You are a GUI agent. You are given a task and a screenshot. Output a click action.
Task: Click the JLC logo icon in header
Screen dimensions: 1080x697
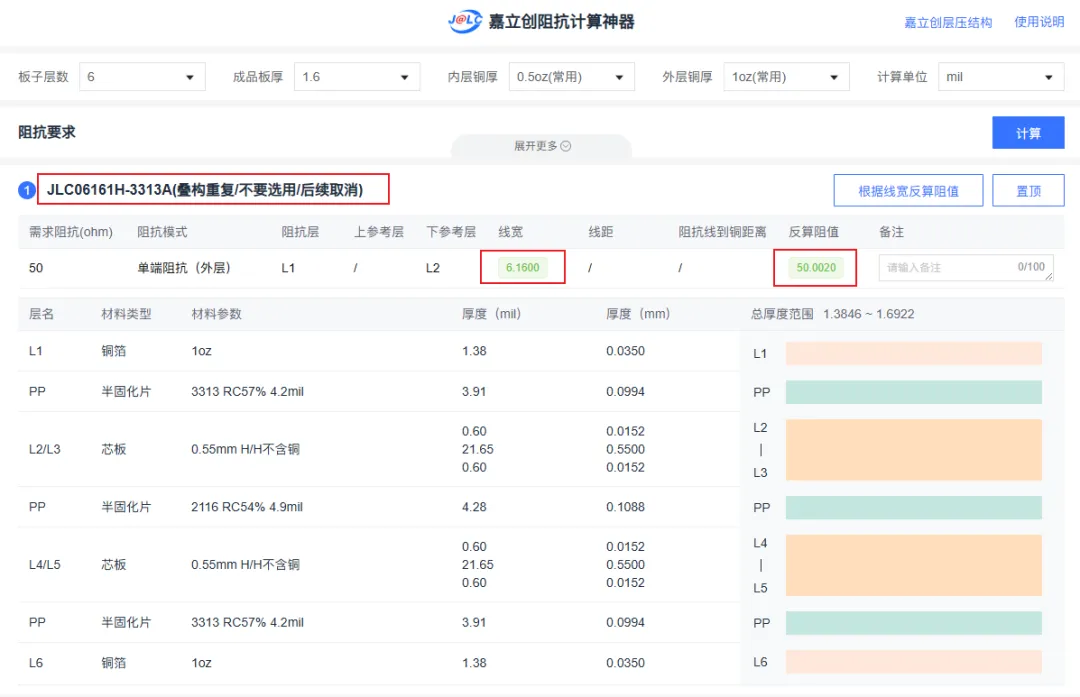[465, 21]
